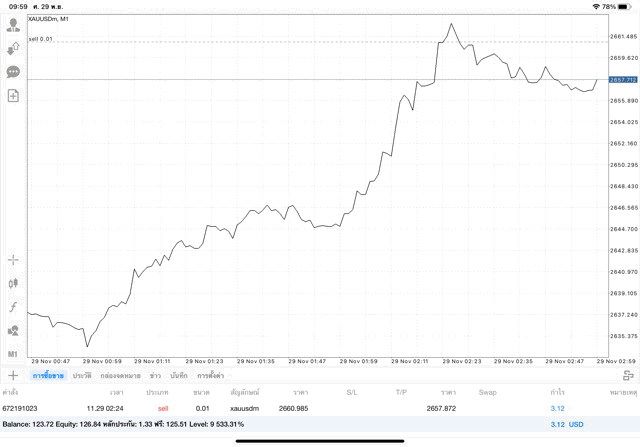The height and width of the screenshot is (447, 640).
Task: Open the trade order arrows icon
Action: [x=13, y=48]
